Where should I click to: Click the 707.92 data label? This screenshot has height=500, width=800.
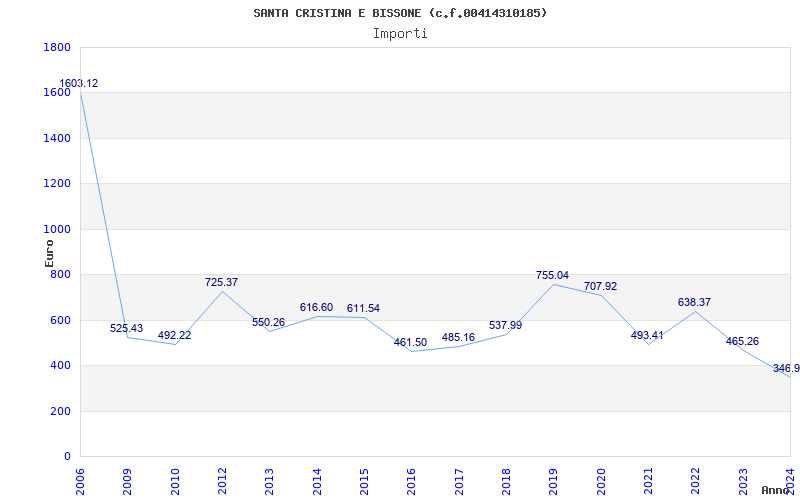(600, 286)
